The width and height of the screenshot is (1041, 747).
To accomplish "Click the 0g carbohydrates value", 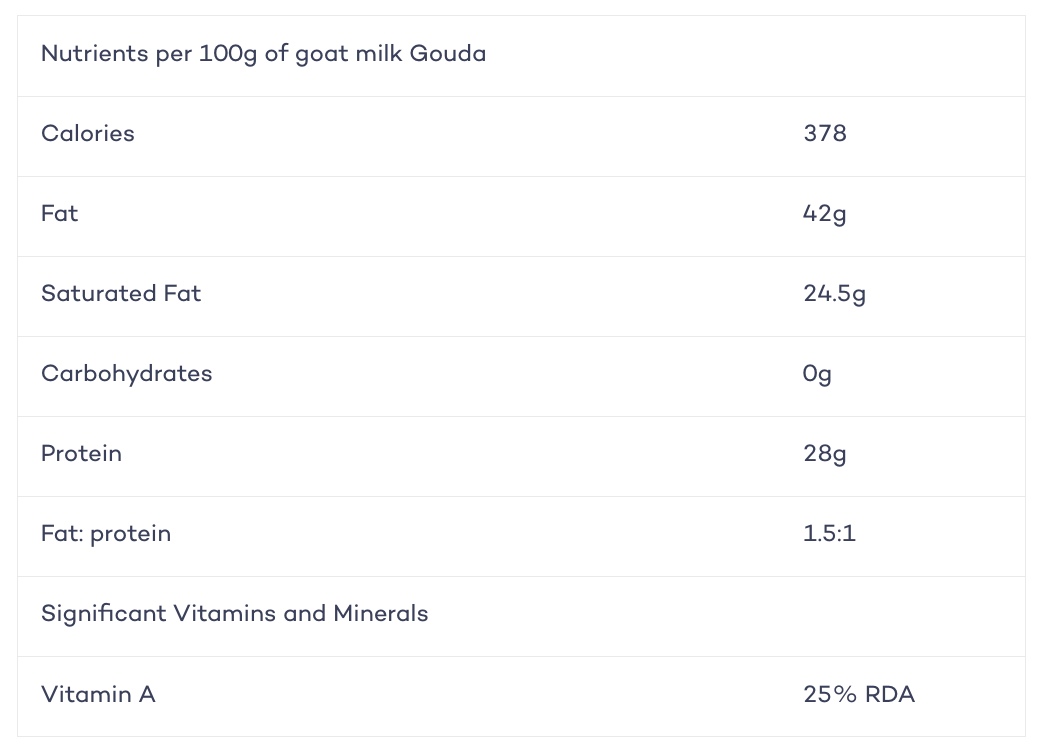I will coord(817,374).
